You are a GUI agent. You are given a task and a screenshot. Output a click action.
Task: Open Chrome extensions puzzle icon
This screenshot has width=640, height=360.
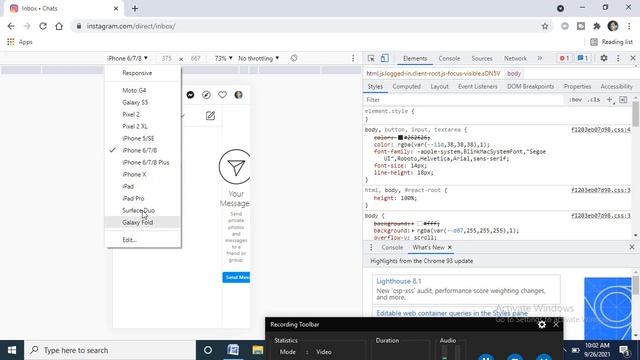pos(597,26)
